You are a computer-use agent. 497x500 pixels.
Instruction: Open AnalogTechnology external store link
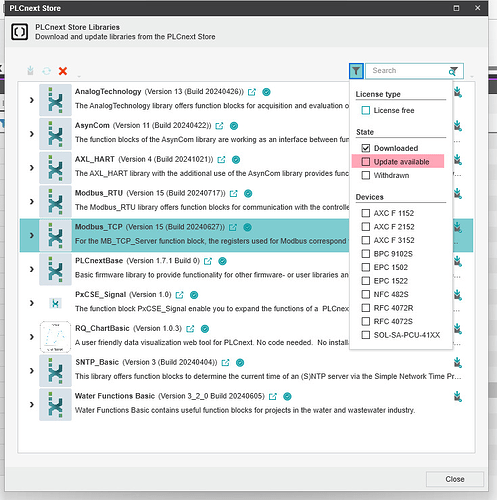point(252,92)
